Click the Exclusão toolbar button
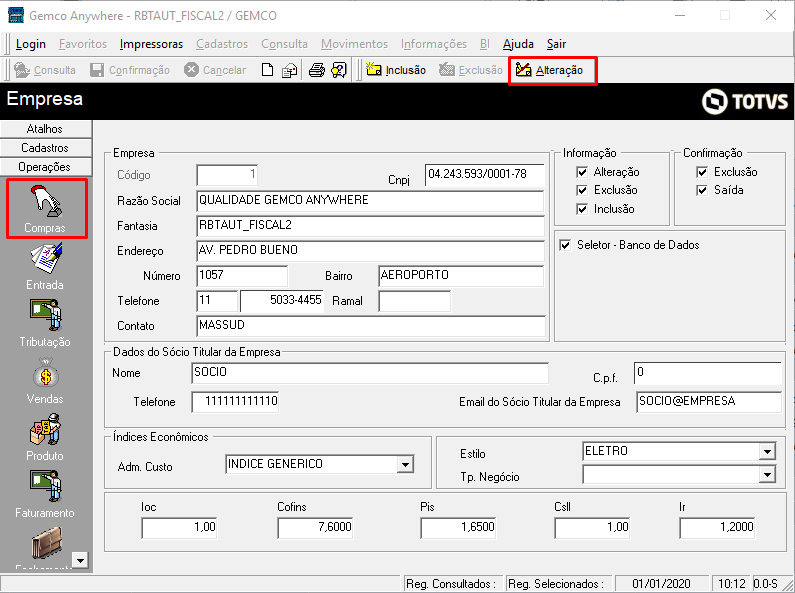795x593 pixels. coord(471,70)
